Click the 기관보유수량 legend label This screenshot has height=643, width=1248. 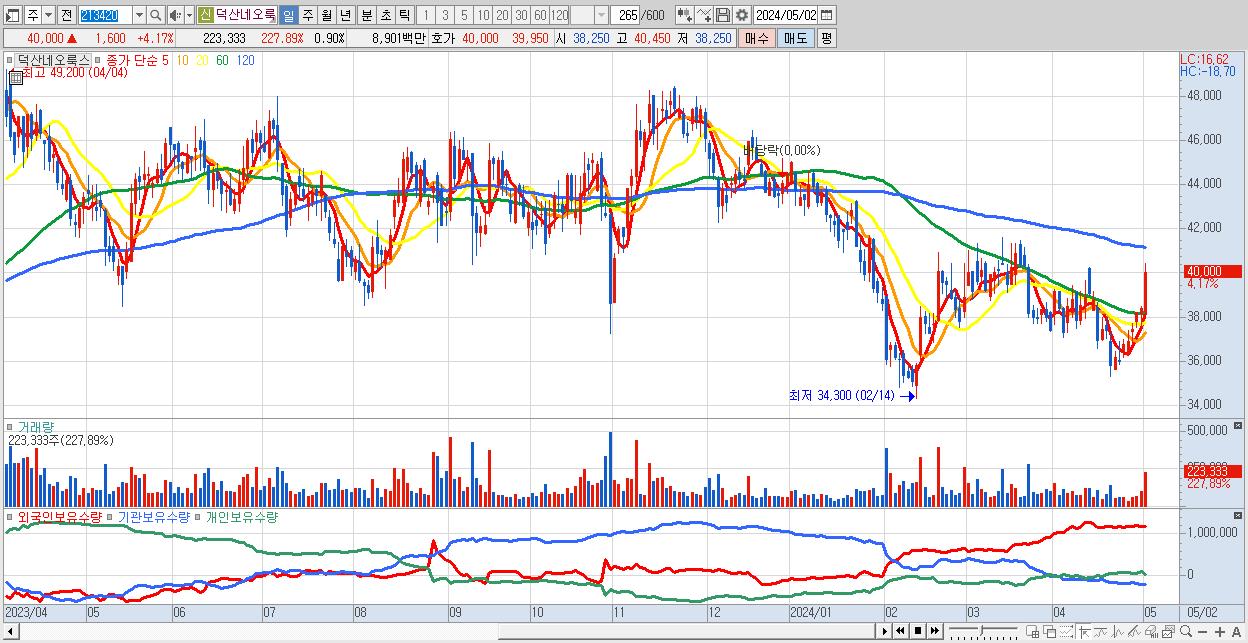pos(153,517)
